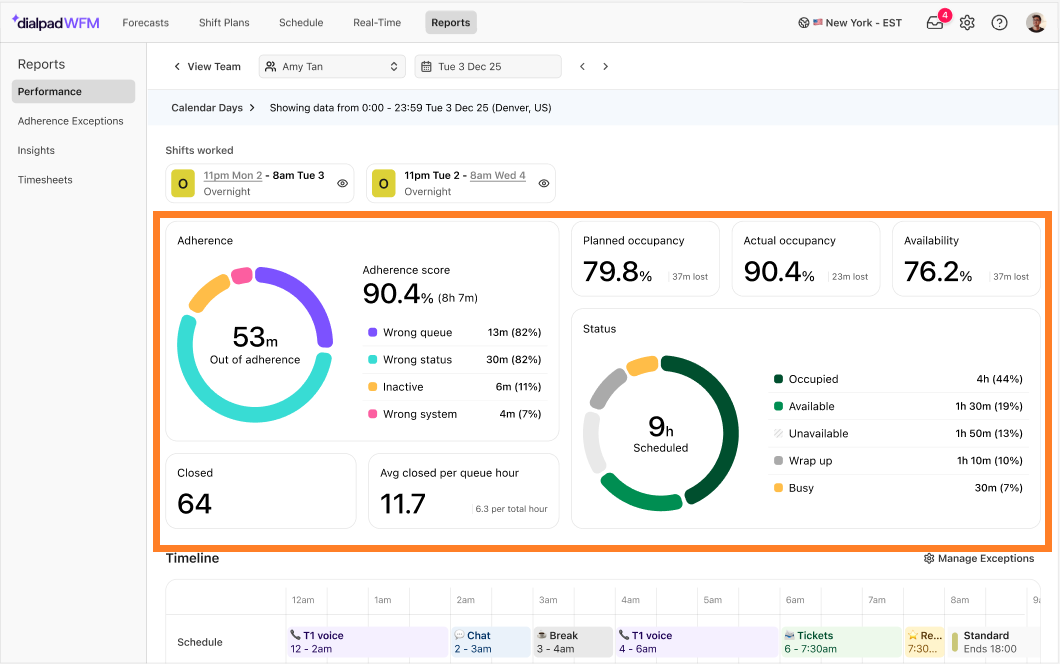Click the coffee icon on Break block
1060x664 pixels.
[541, 635]
